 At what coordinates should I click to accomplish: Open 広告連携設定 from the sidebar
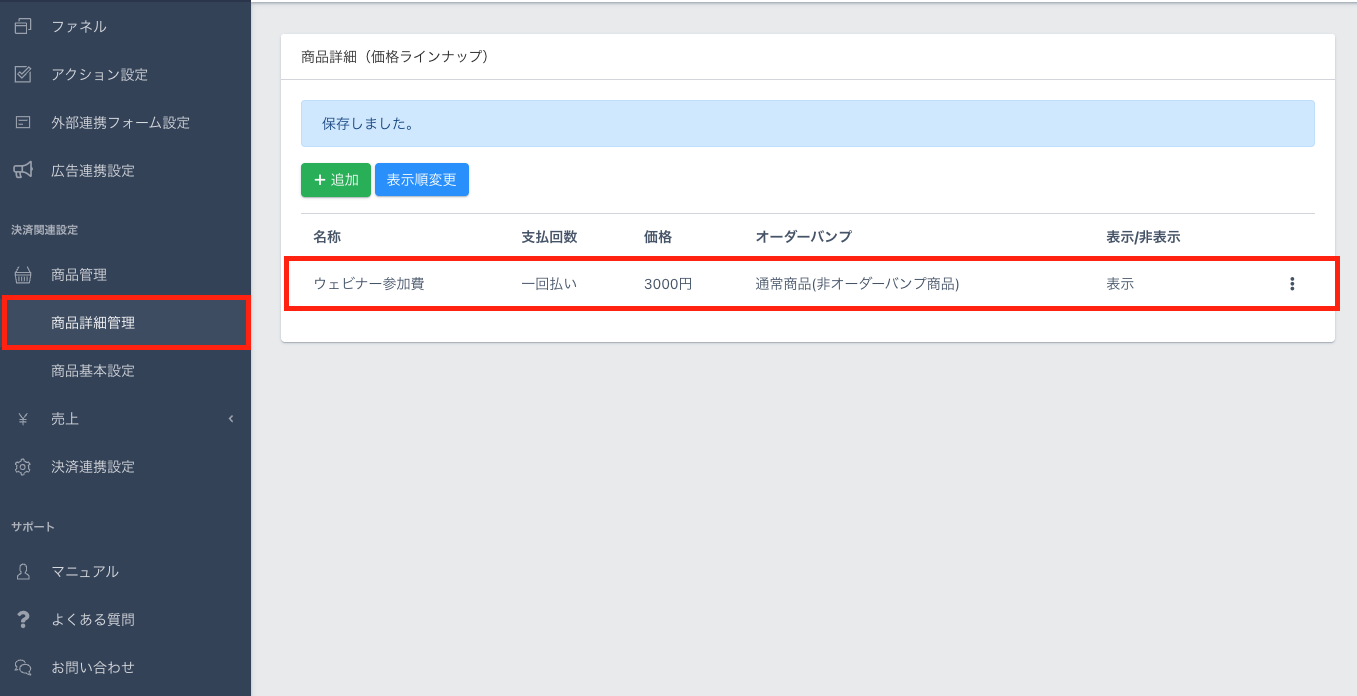point(93,171)
